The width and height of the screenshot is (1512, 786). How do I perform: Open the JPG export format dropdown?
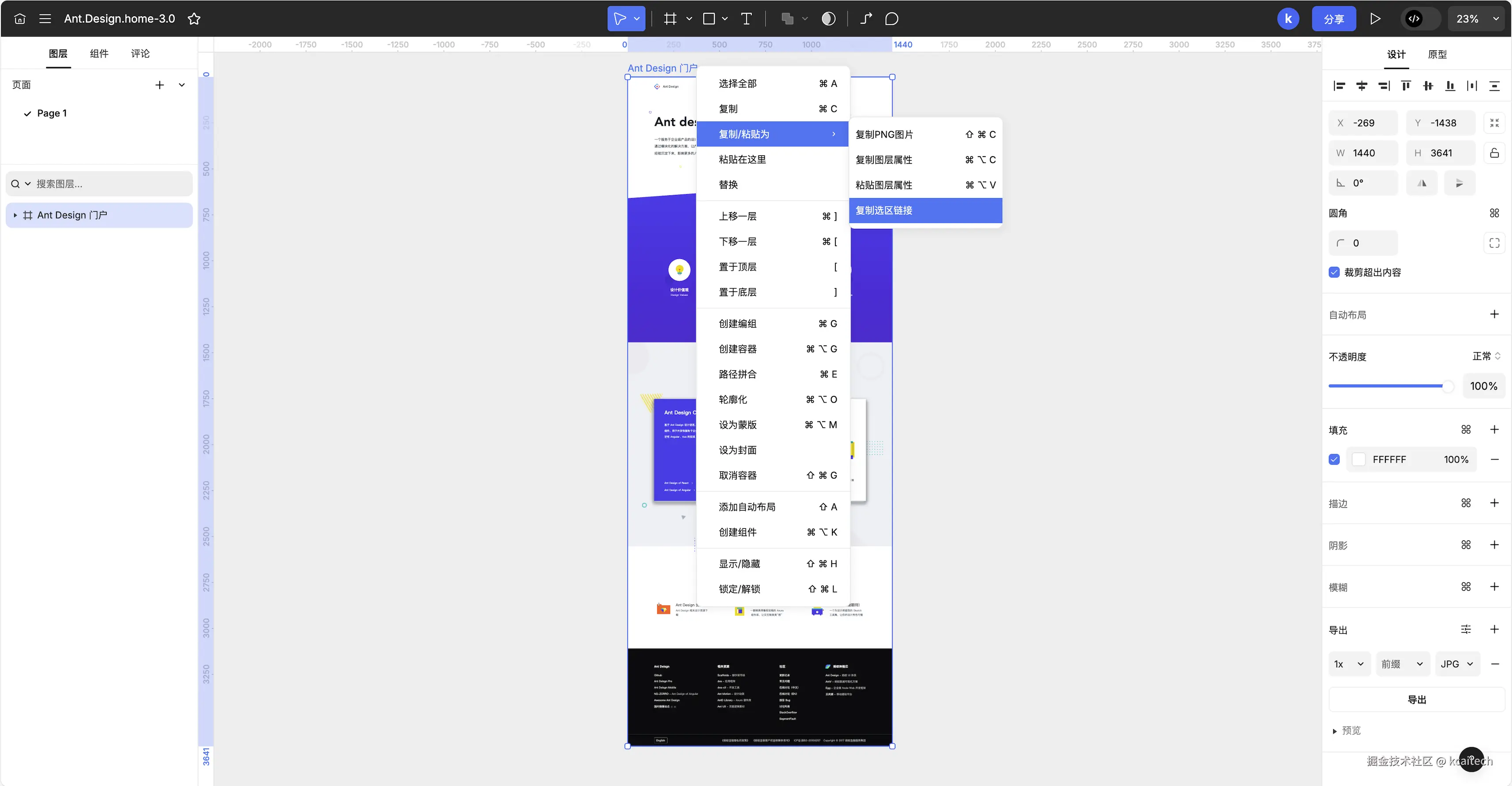pos(1457,664)
